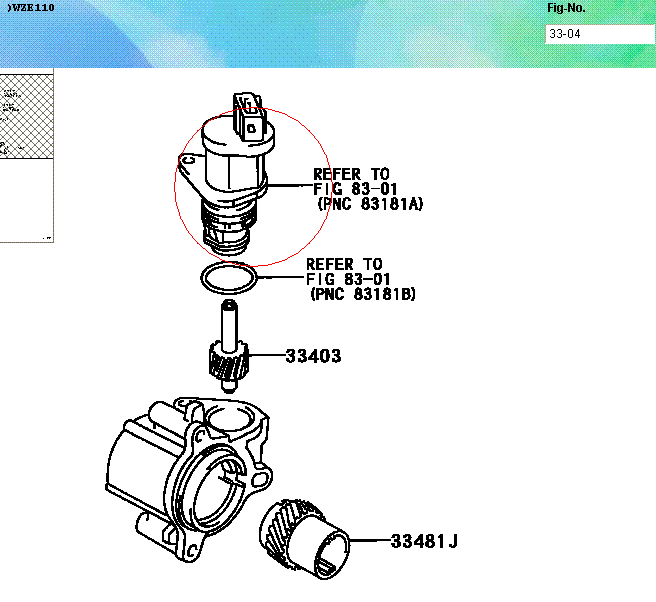
Task: Click the mounting hole on sensor flange
Action: [187, 161]
